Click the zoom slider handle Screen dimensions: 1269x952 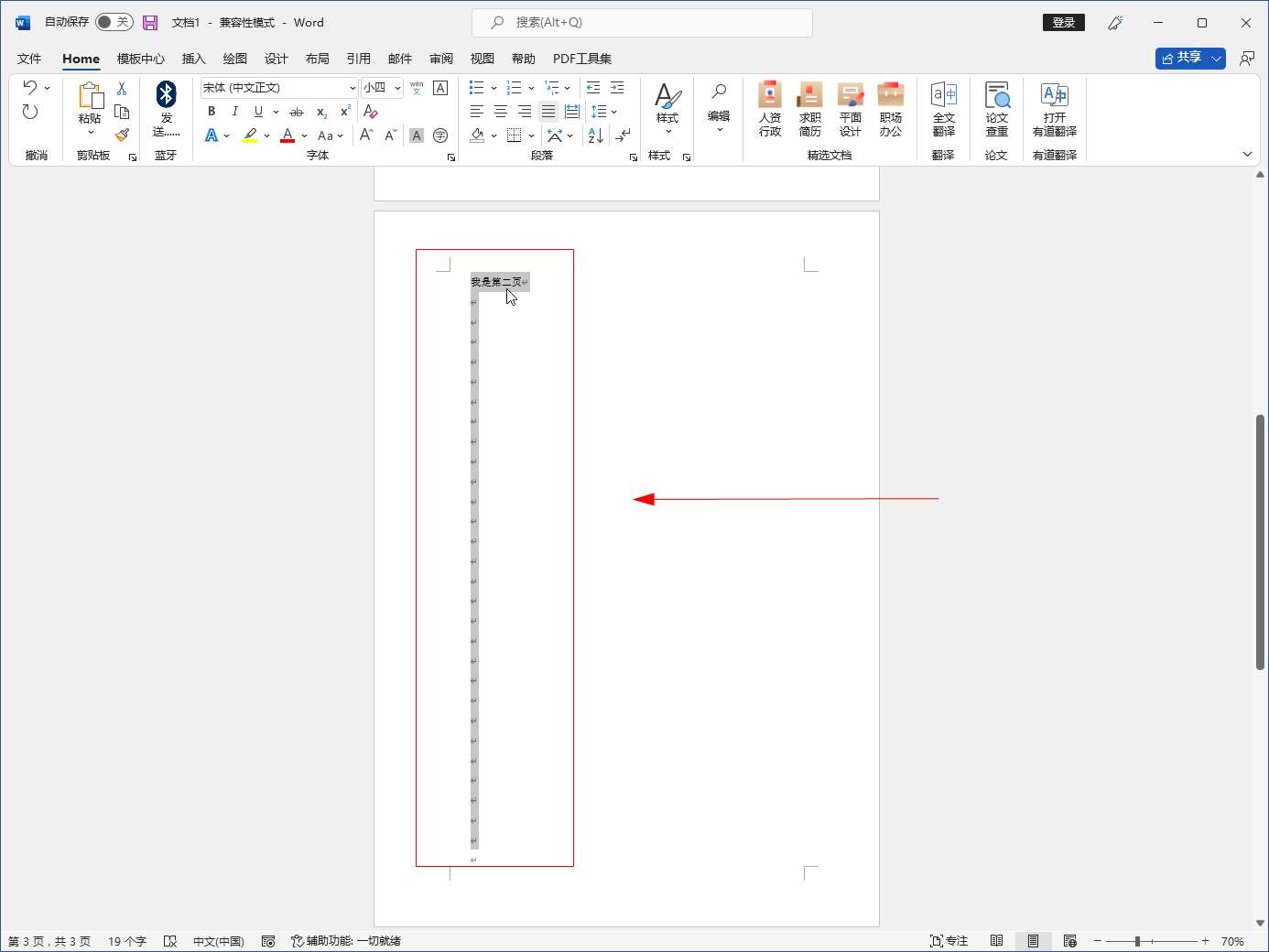coord(1137,941)
